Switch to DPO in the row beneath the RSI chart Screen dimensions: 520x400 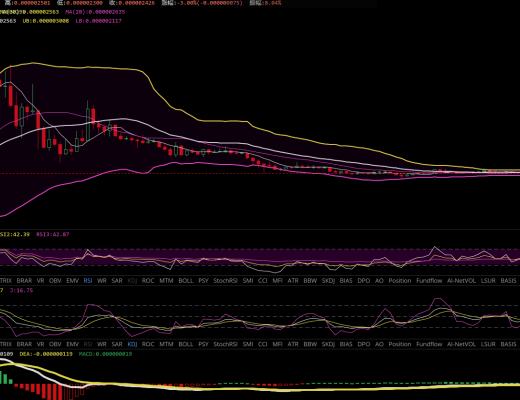pyautogui.click(x=364, y=281)
